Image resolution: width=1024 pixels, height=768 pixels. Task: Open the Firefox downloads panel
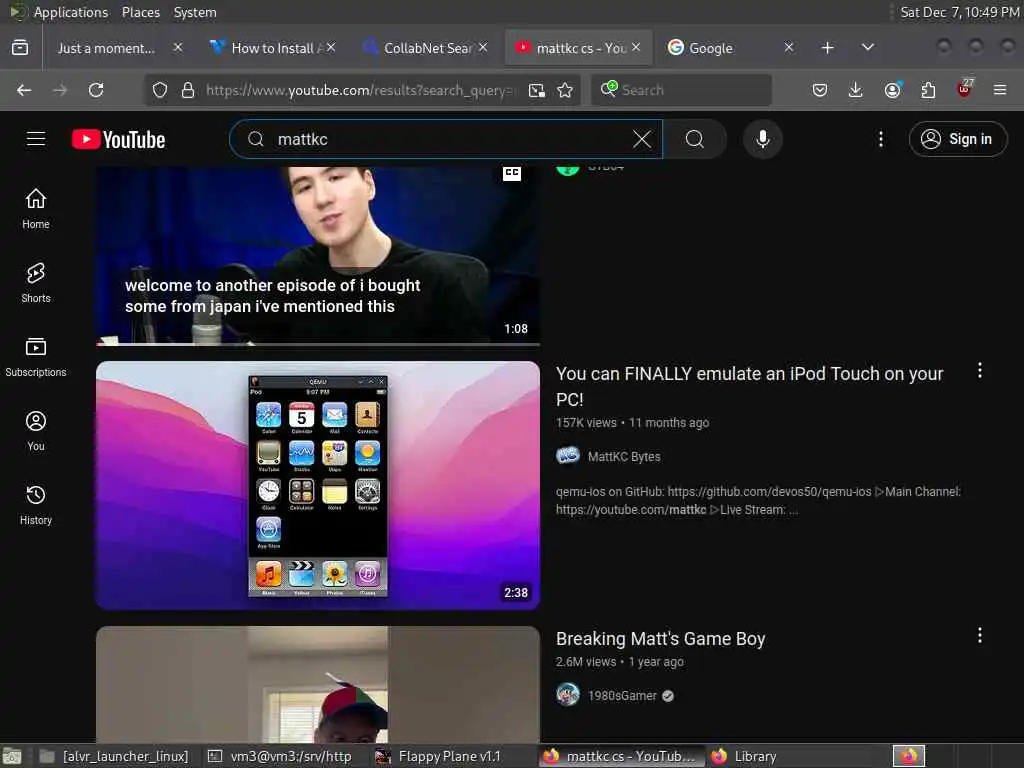(856, 90)
